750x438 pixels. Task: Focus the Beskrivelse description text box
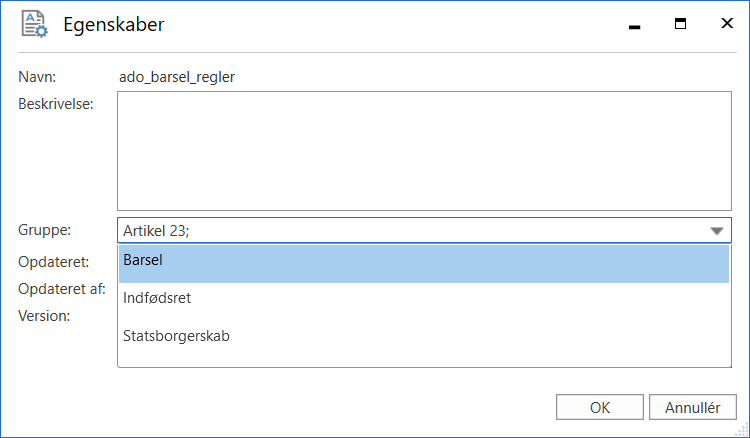click(424, 151)
